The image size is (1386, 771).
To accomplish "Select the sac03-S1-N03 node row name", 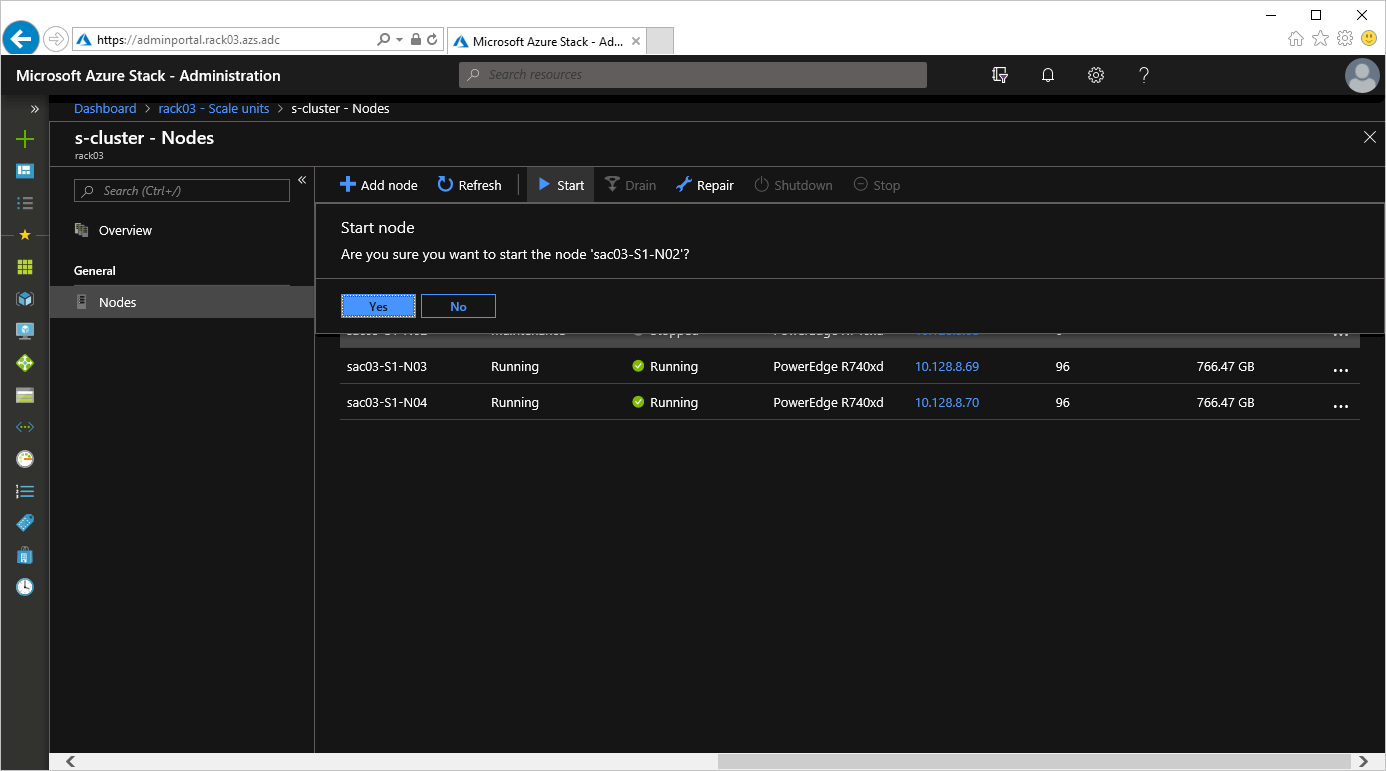I will click(387, 367).
